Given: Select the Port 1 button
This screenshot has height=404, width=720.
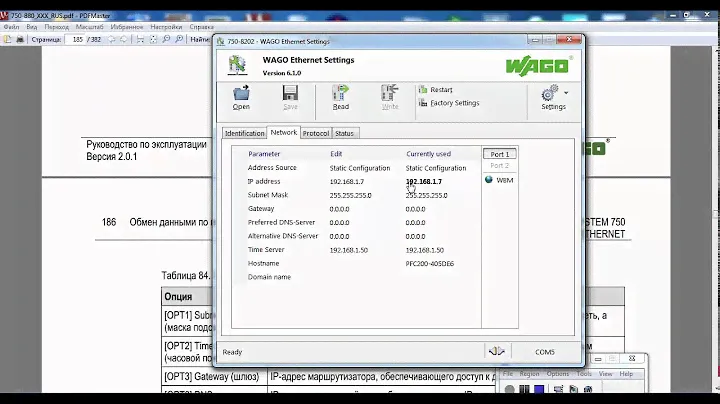Looking at the screenshot, I should (x=499, y=155).
